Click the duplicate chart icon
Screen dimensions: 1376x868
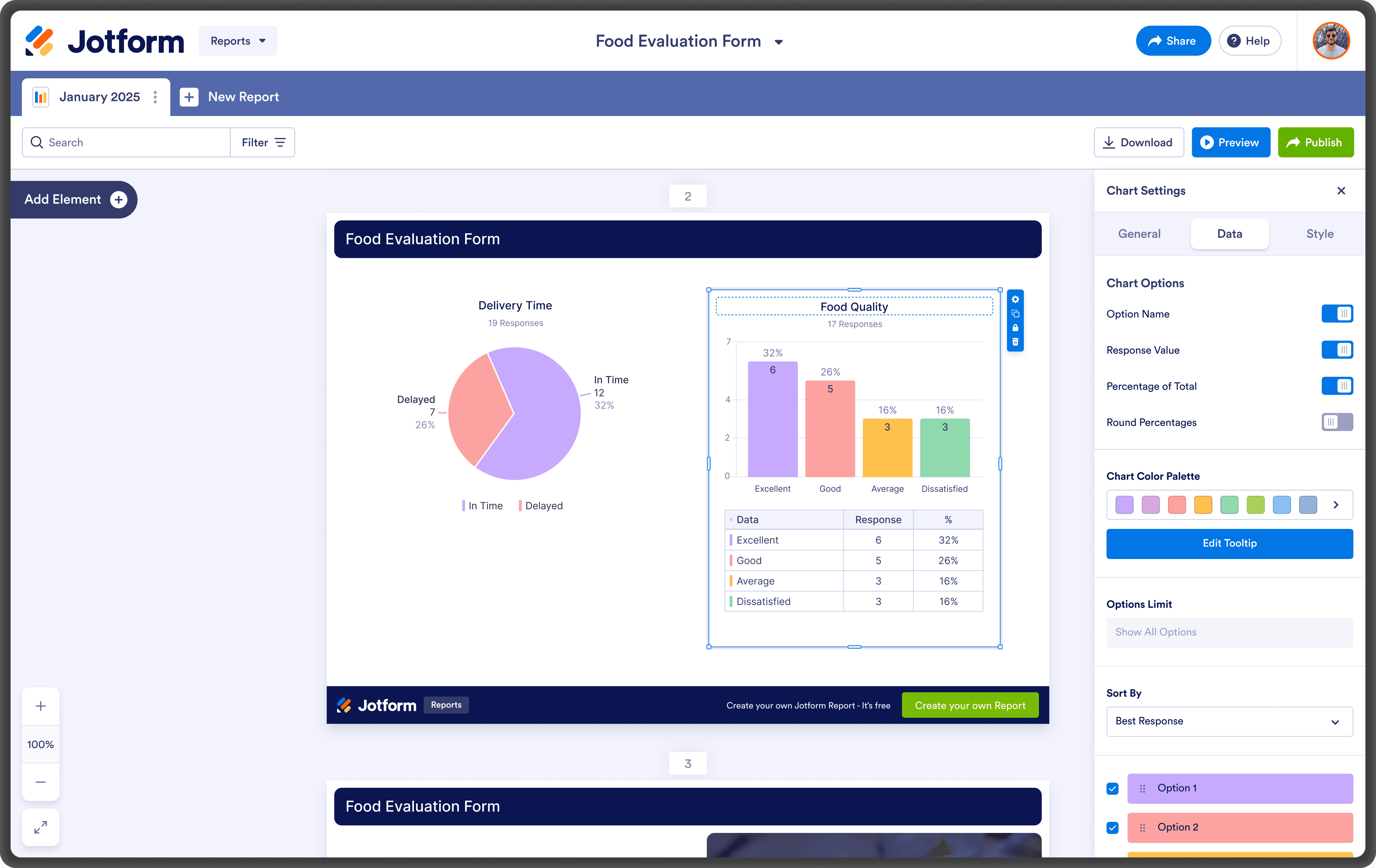pyautogui.click(x=1015, y=314)
